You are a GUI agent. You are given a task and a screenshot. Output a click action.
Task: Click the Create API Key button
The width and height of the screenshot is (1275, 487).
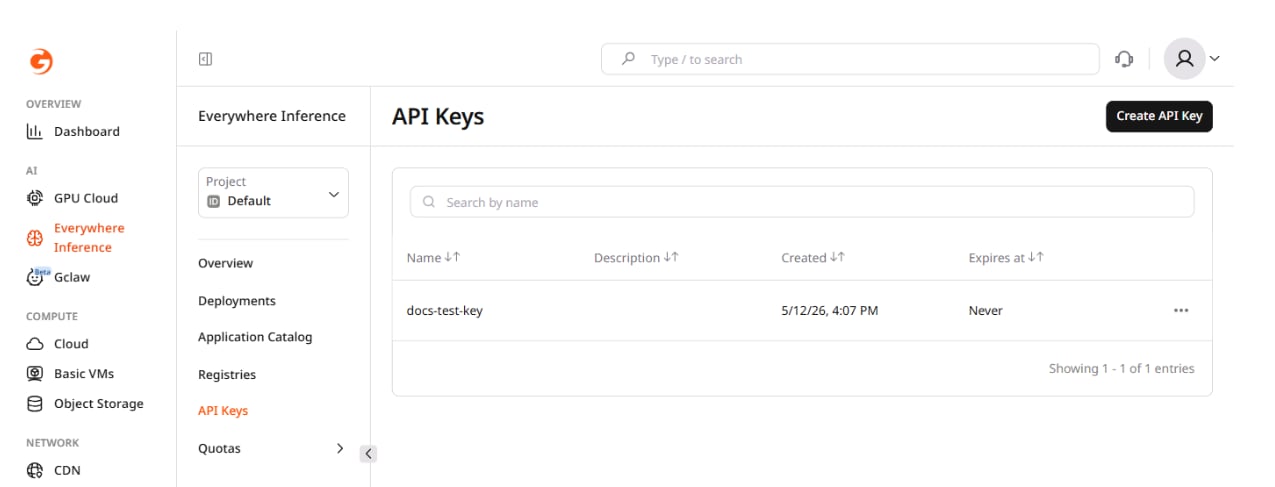[x=1159, y=116]
